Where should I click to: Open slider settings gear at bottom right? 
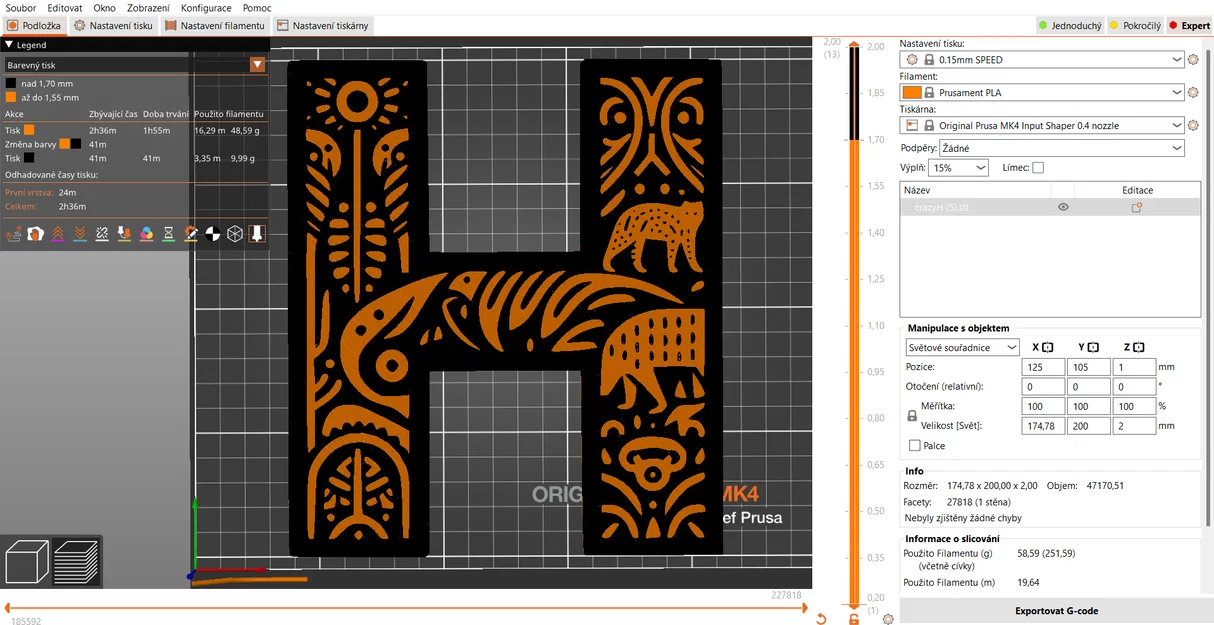click(x=888, y=619)
